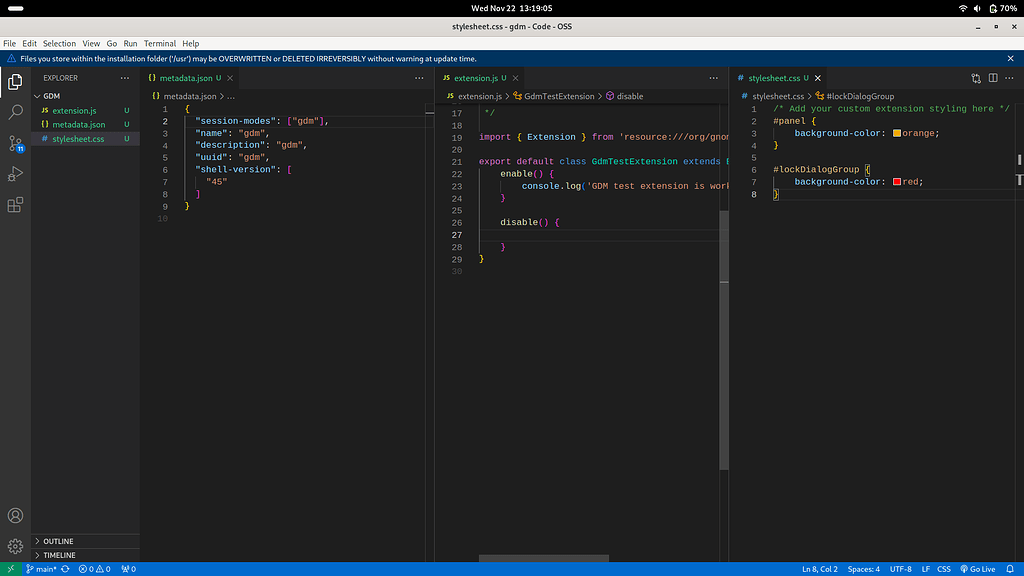Open the Search view in activity bar

click(15, 112)
